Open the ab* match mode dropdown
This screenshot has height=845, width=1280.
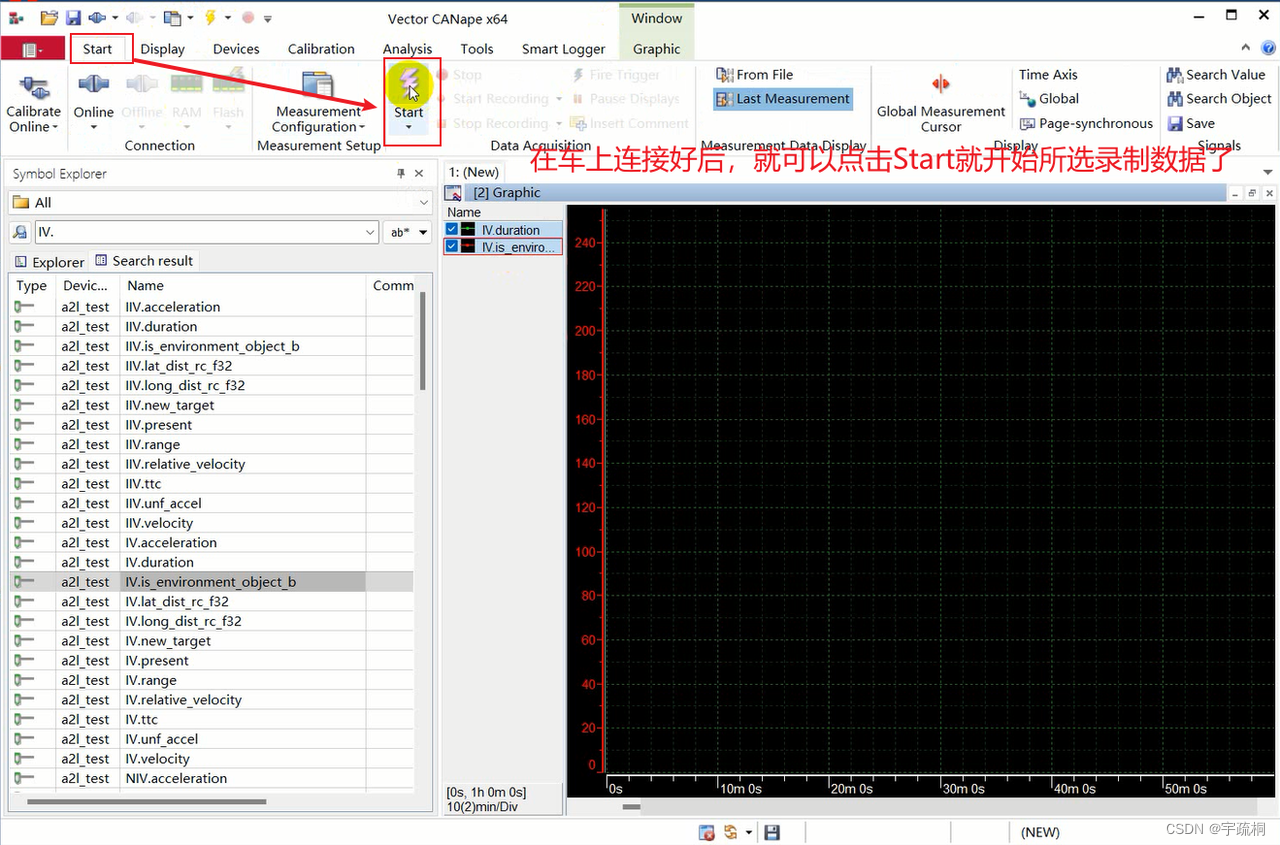[423, 232]
